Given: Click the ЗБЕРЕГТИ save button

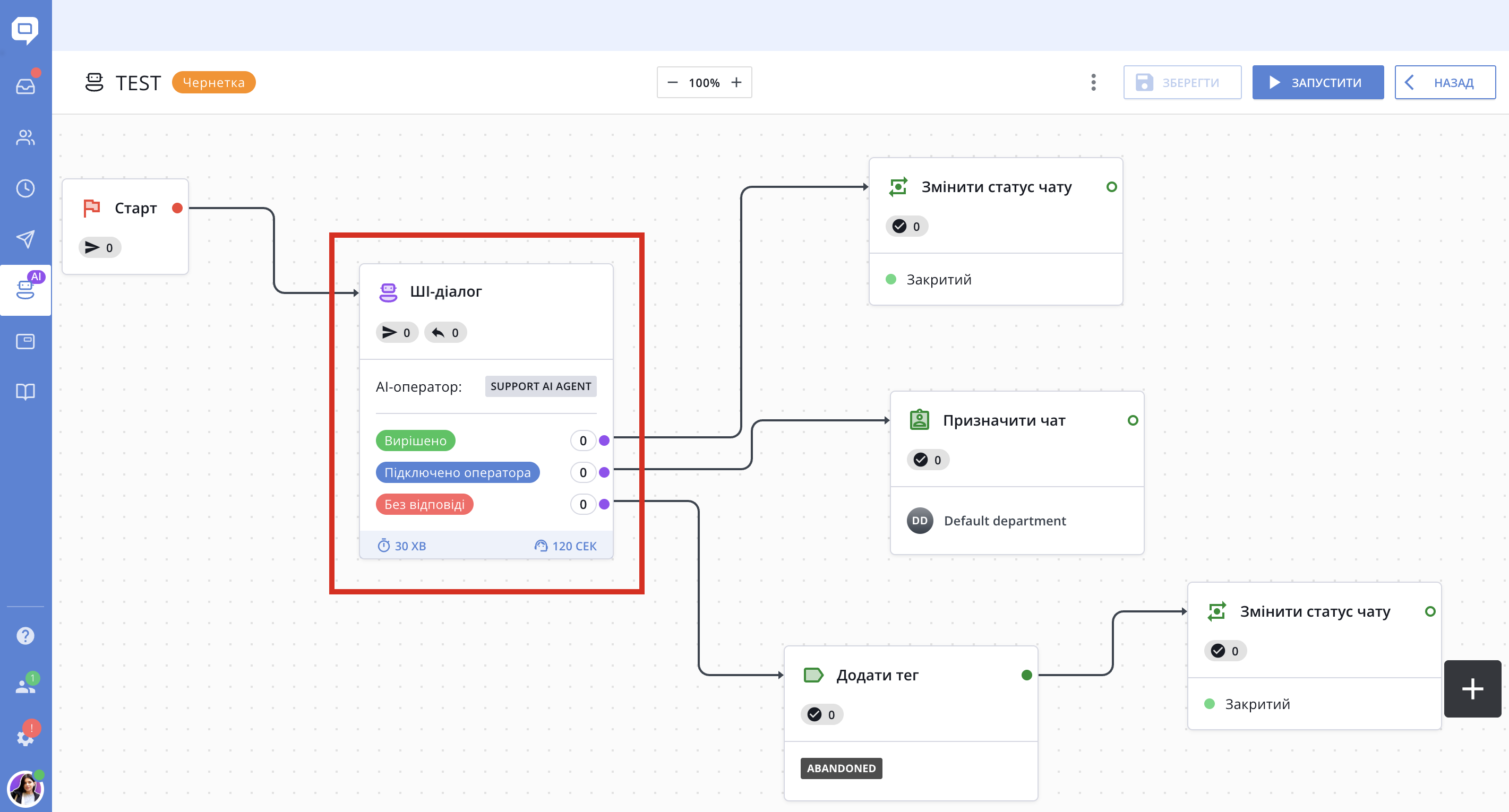Looking at the screenshot, I should tap(1182, 83).
